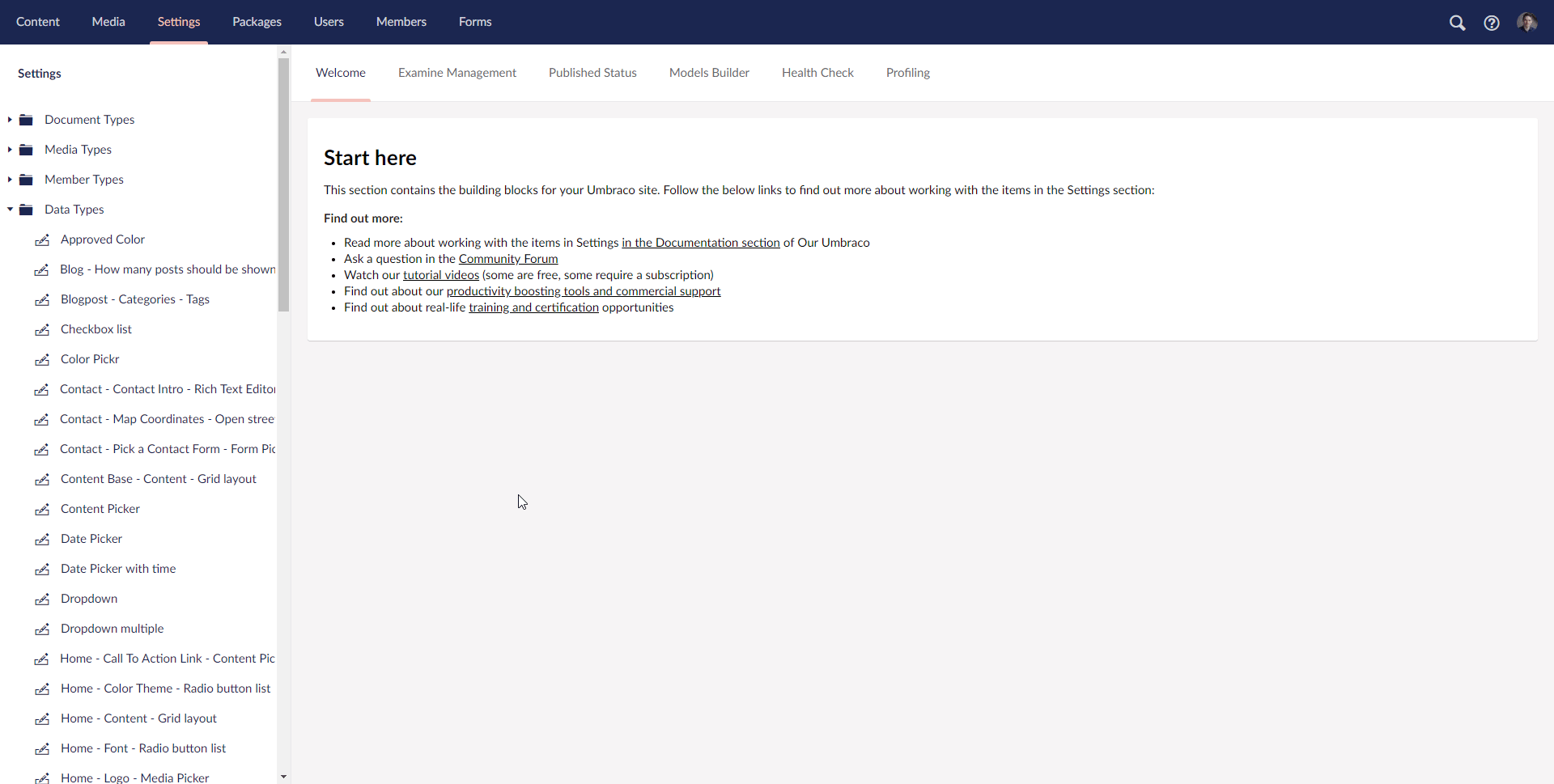Click the edit icon beside Dropdown multiple
The width and height of the screenshot is (1554, 784).
[42, 629]
